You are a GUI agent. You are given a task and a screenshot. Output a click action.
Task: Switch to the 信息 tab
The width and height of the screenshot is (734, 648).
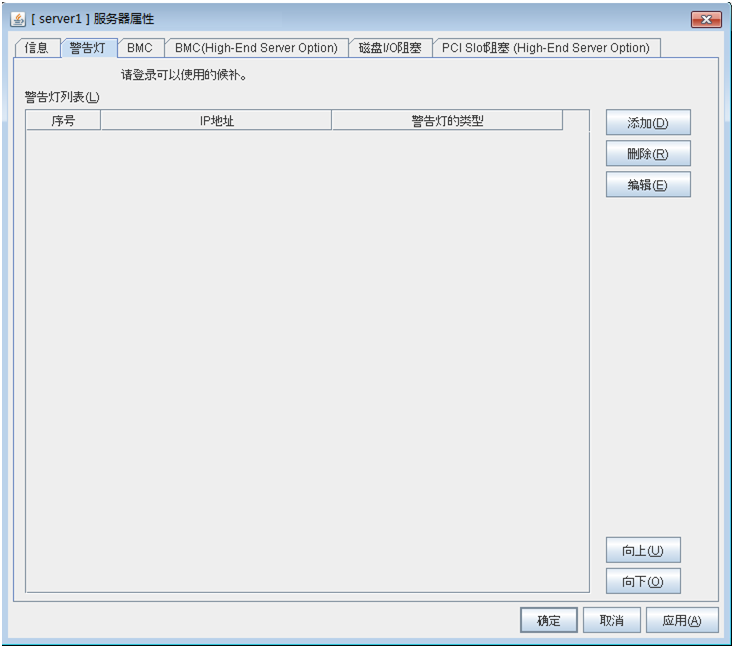[x=37, y=48]
